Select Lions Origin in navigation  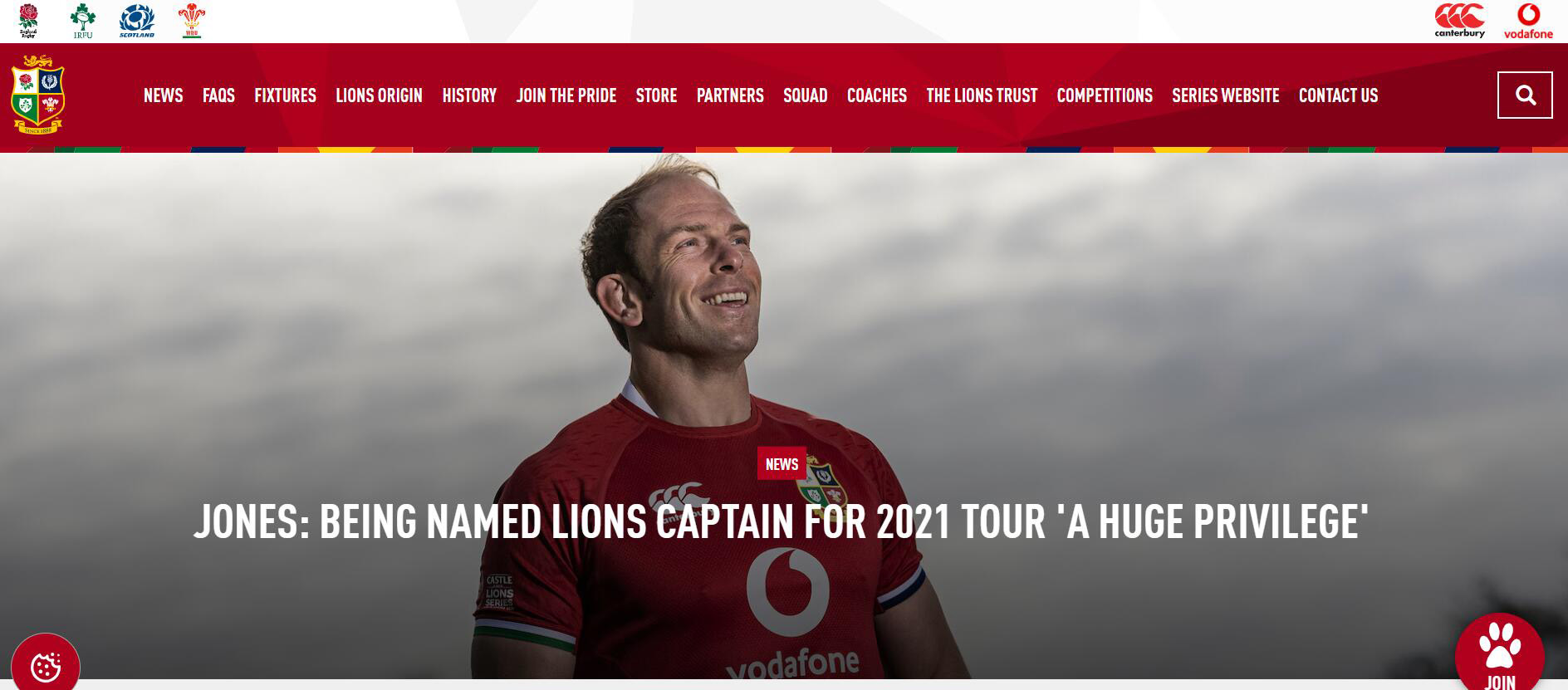click(x=379, y=95)
